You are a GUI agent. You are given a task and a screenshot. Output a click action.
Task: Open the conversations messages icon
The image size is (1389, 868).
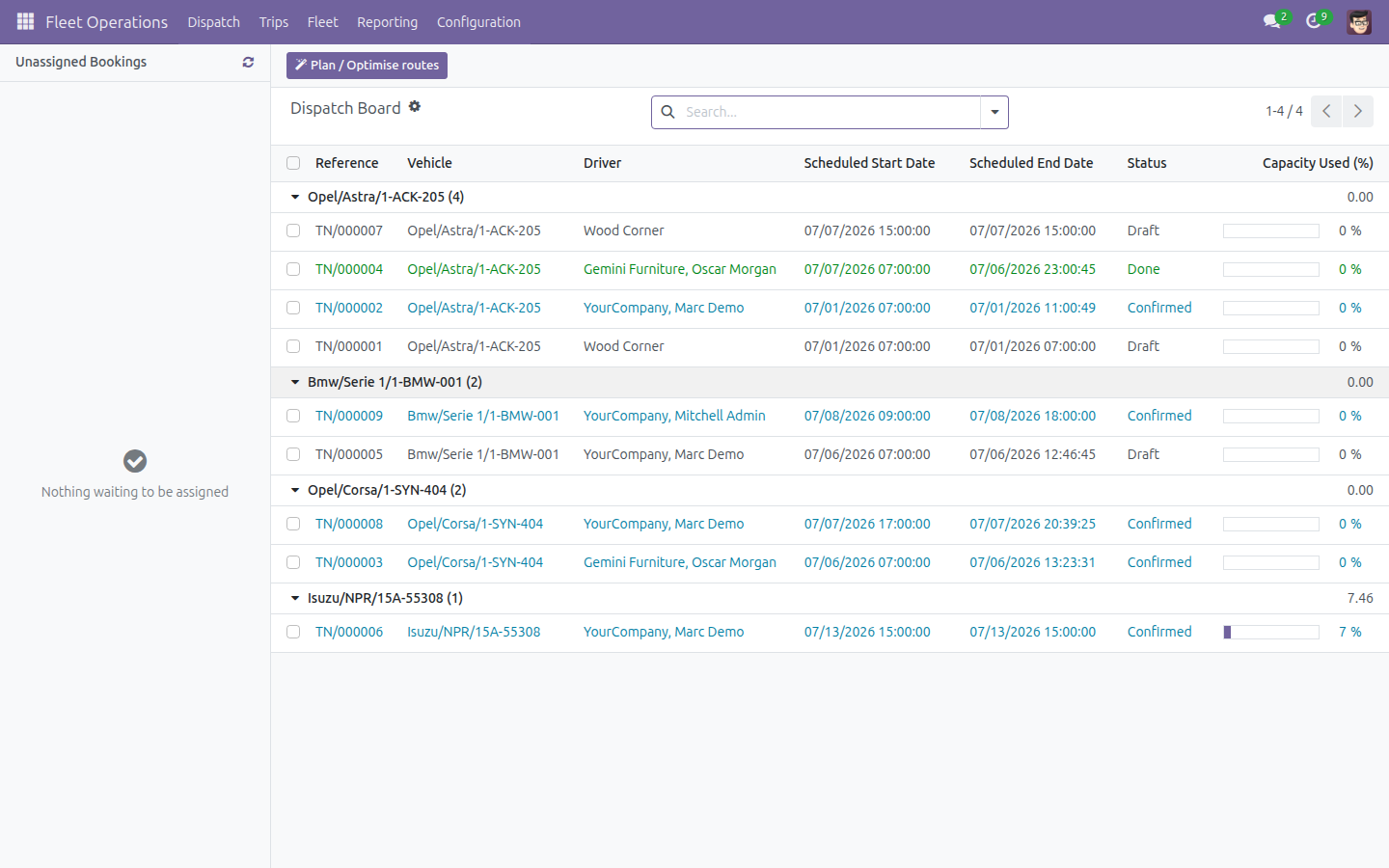pos(1271,21)
